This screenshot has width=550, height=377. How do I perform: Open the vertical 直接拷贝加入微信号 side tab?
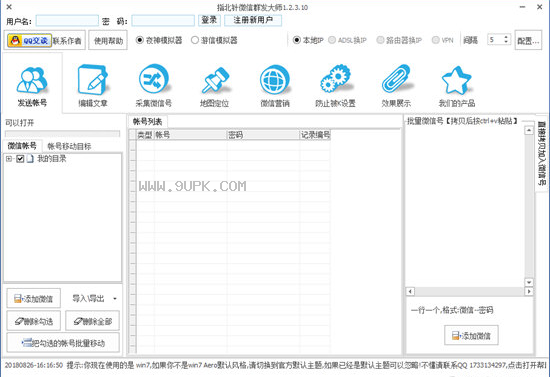tap(542, 153)
